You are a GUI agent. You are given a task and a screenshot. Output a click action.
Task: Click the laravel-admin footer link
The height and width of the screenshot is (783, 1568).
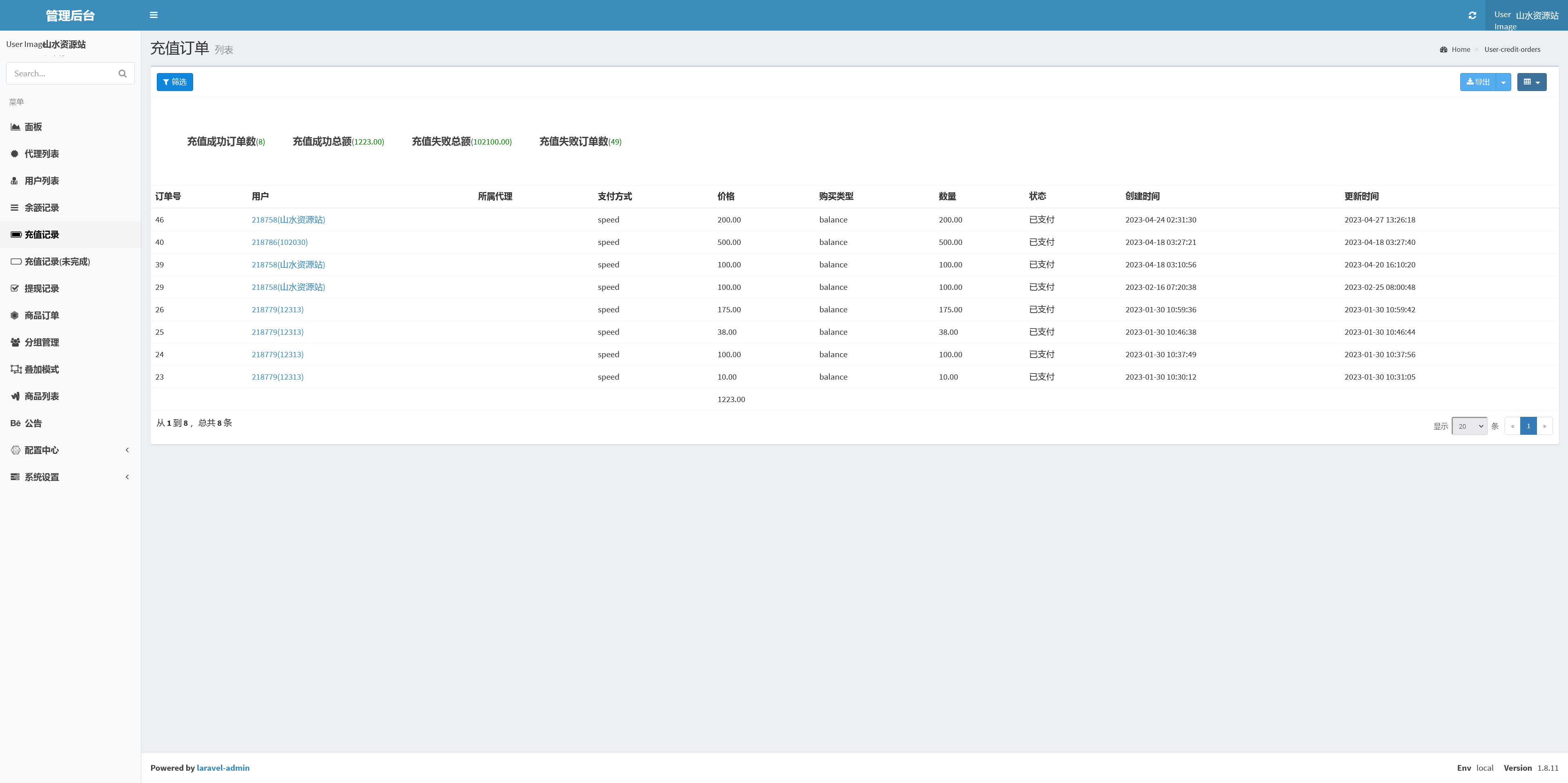(223, 768)
